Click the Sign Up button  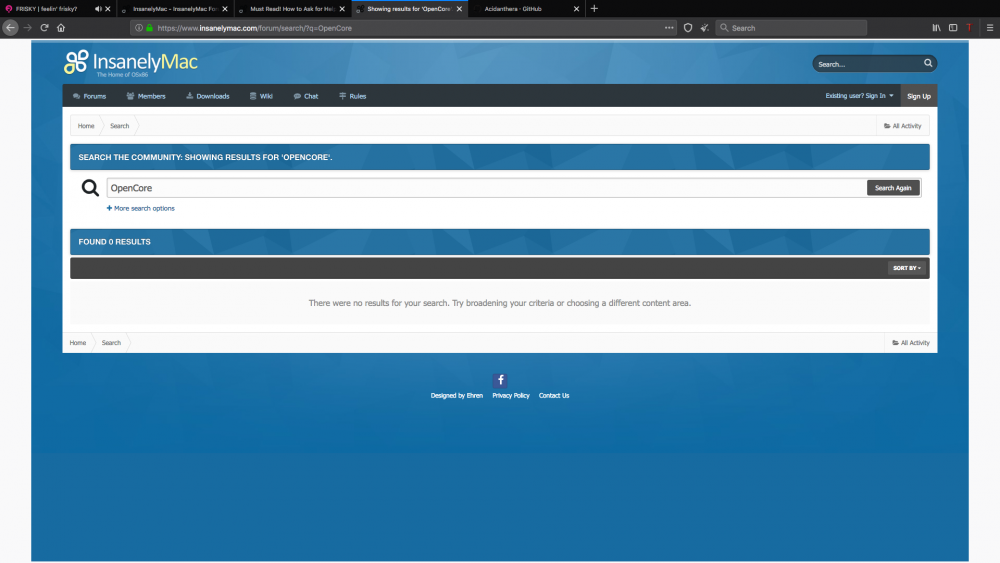[x=918, y=96]
